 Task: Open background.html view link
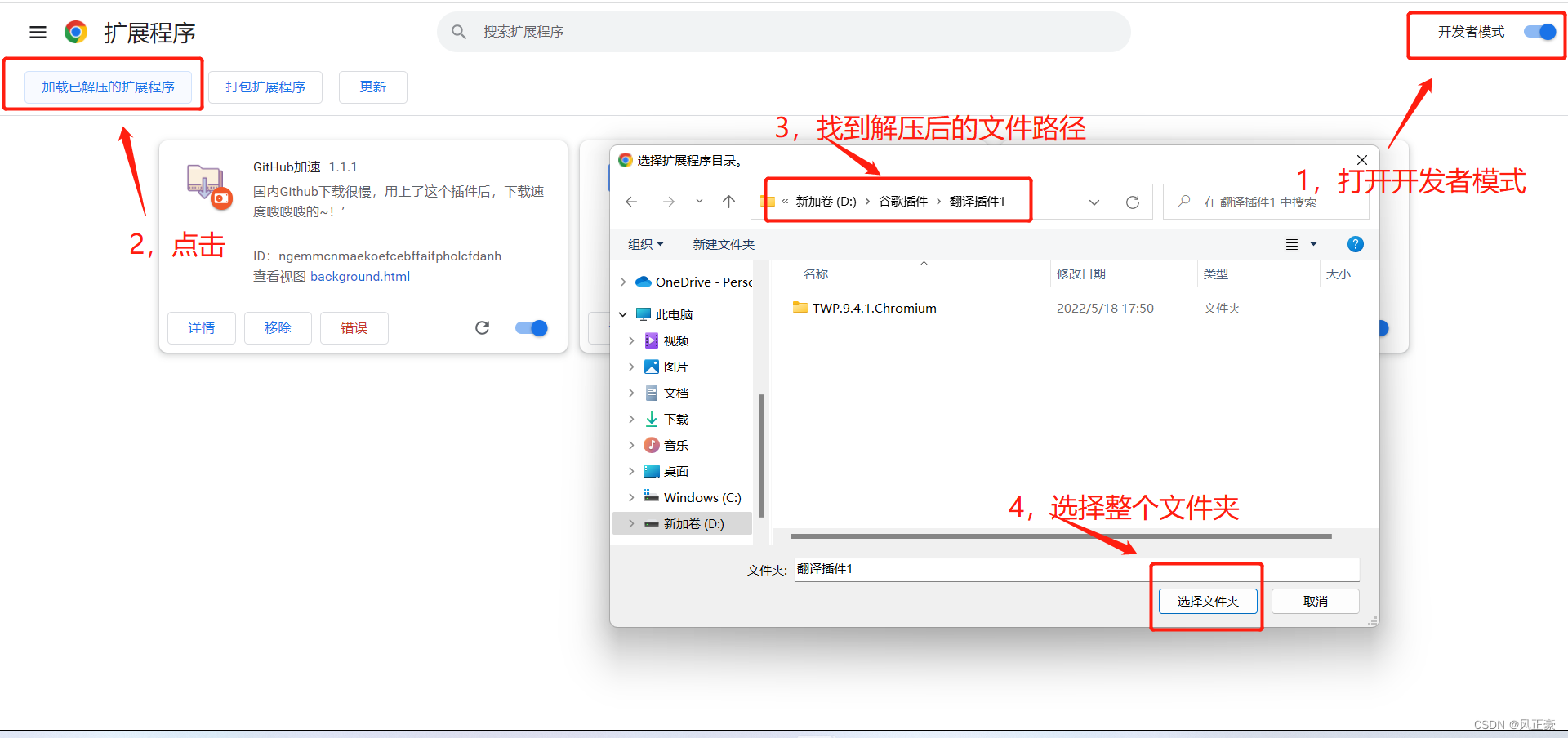[360, 276]
